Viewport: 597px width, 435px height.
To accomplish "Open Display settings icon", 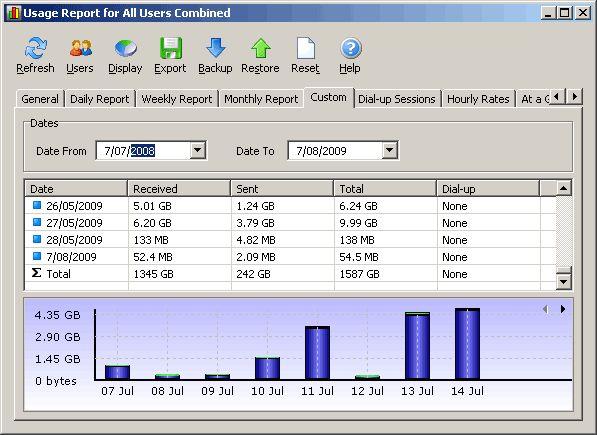I will (126, 48).
